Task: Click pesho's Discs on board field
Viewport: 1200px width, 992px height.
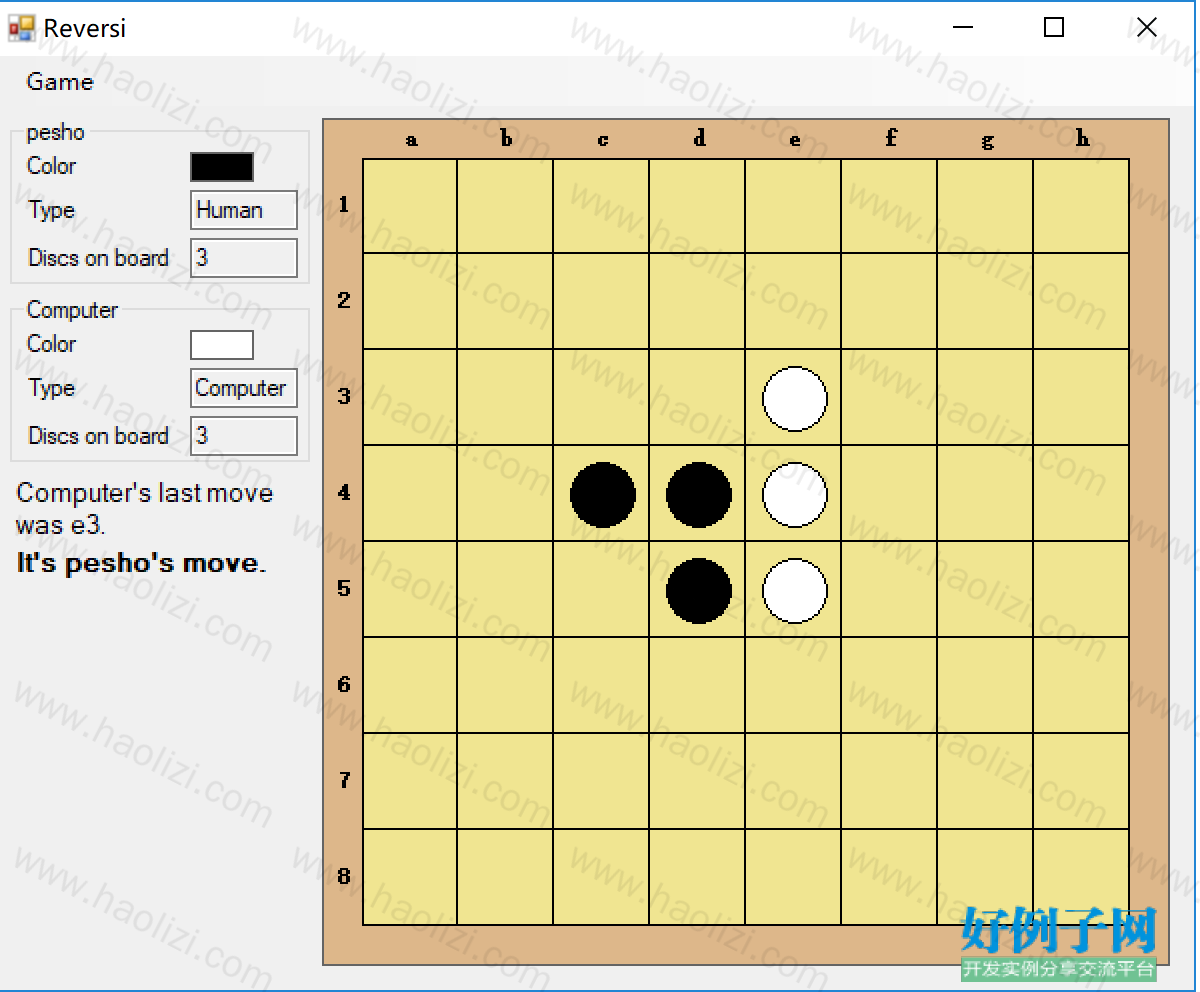Action: [244, 258]
